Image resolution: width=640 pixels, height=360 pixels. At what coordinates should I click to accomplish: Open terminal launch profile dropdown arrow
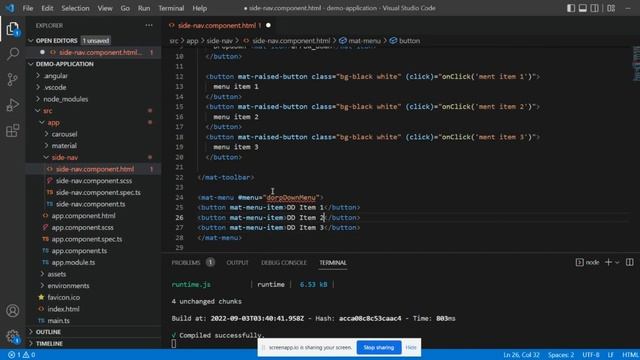(617, 262)
